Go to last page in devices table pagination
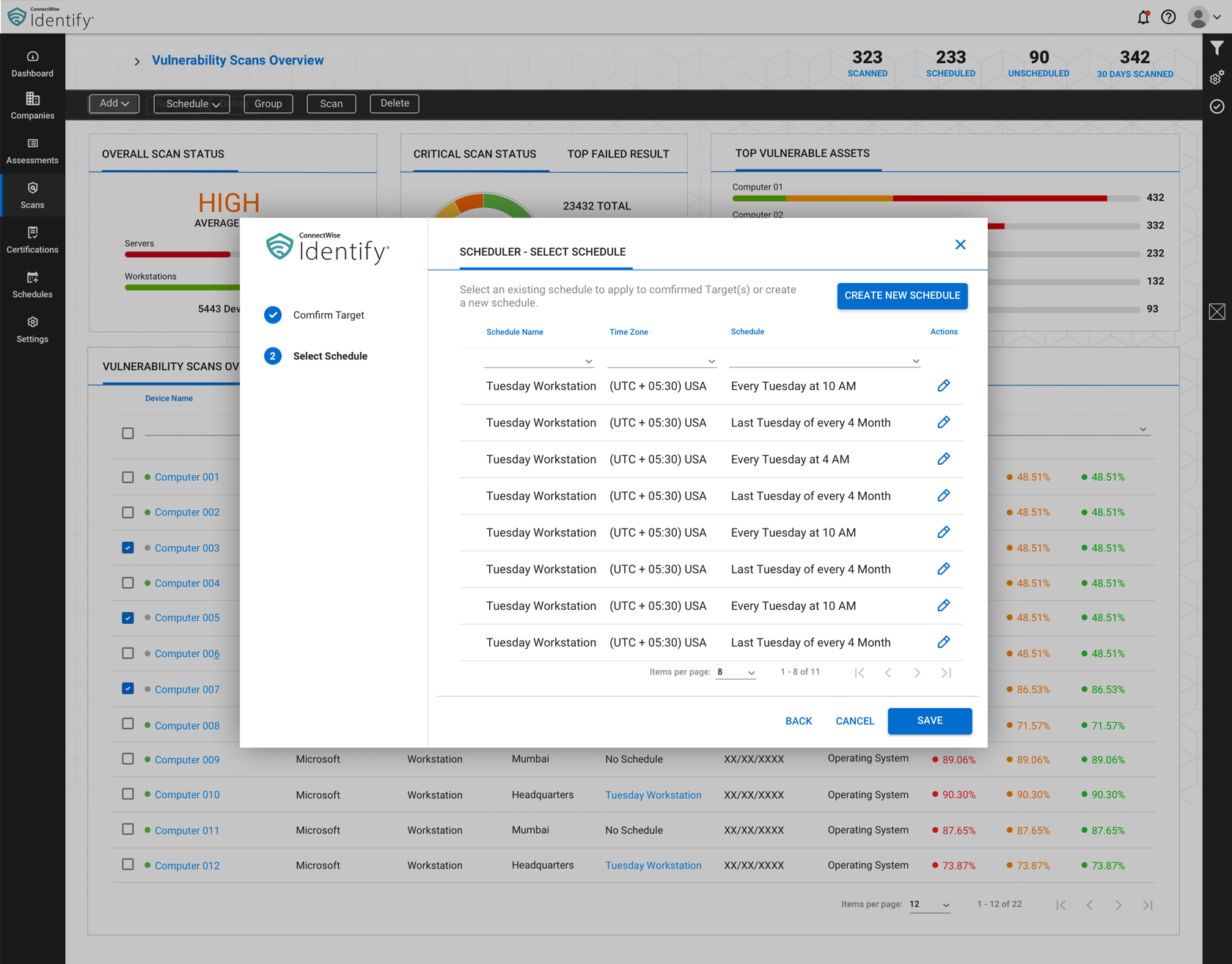Viewport: 1232px width, 964px height. 1148,905
